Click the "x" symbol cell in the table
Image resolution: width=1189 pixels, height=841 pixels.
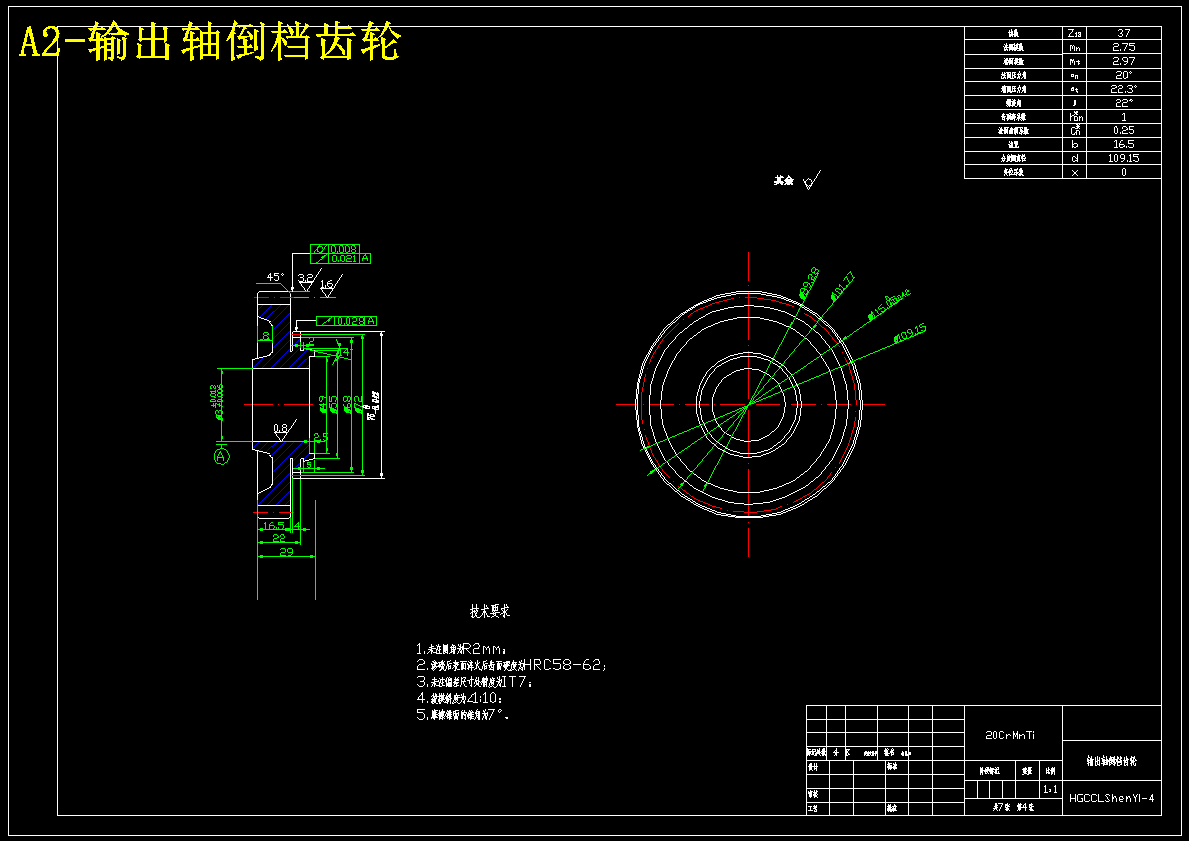(1074, 172)
